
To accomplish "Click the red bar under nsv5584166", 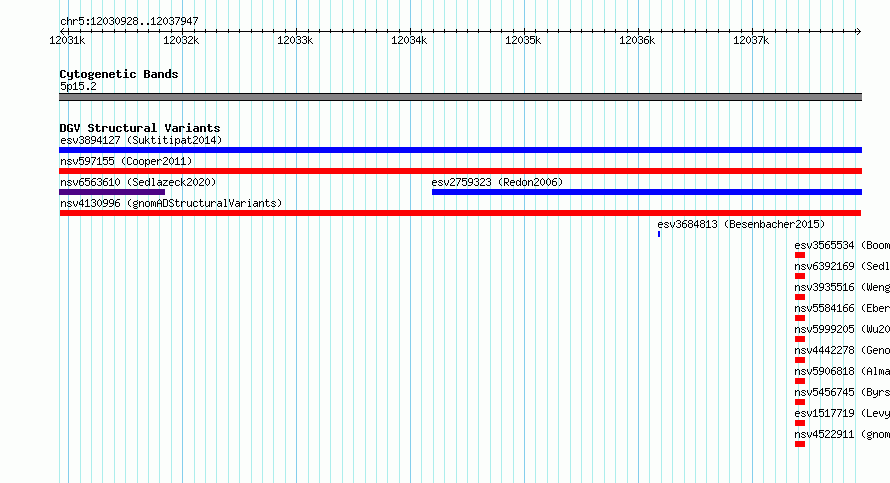I will point(800,318).
